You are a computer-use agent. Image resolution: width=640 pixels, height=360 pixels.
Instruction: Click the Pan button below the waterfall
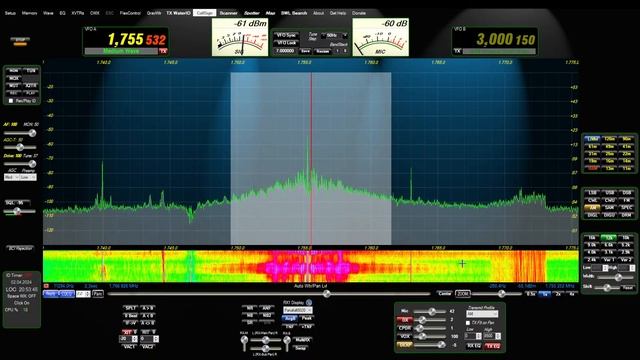click(98, 294)
